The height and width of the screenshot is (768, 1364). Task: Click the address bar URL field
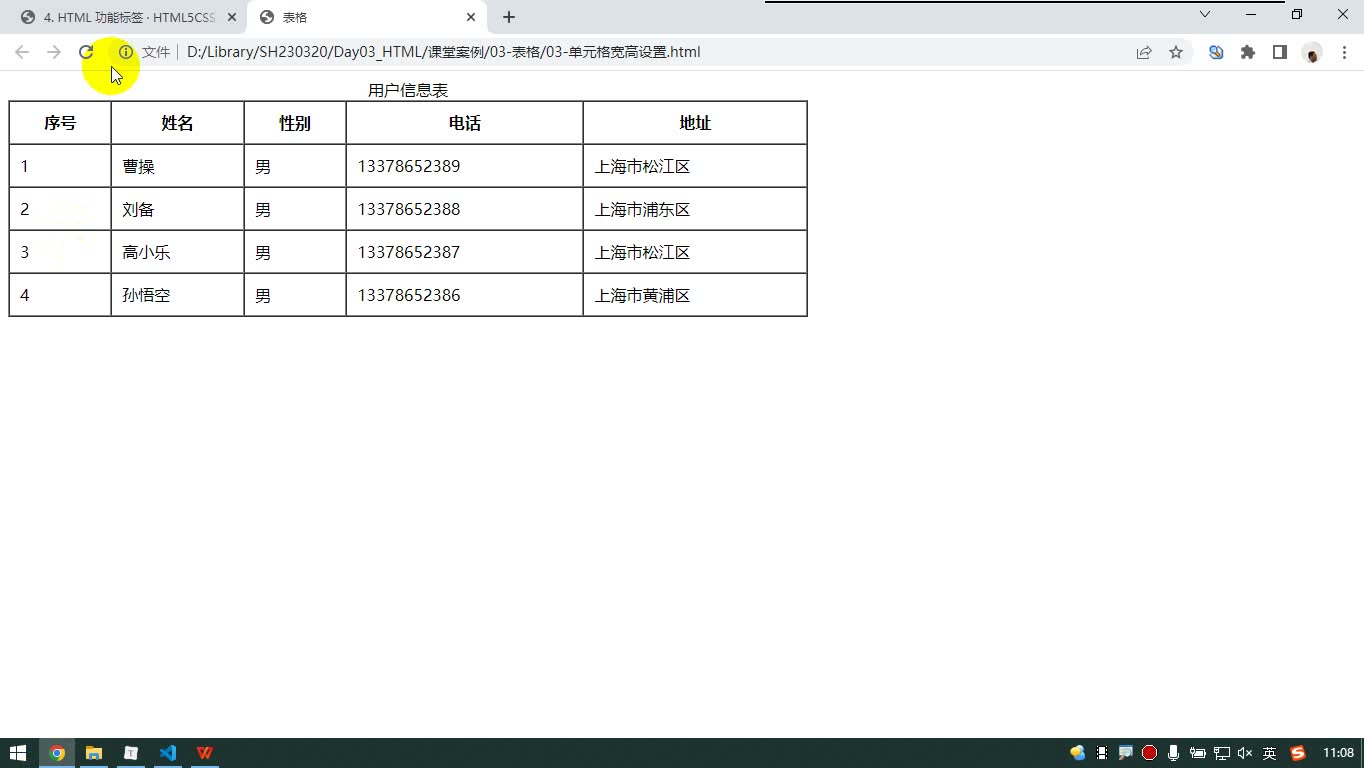[650, 52]
